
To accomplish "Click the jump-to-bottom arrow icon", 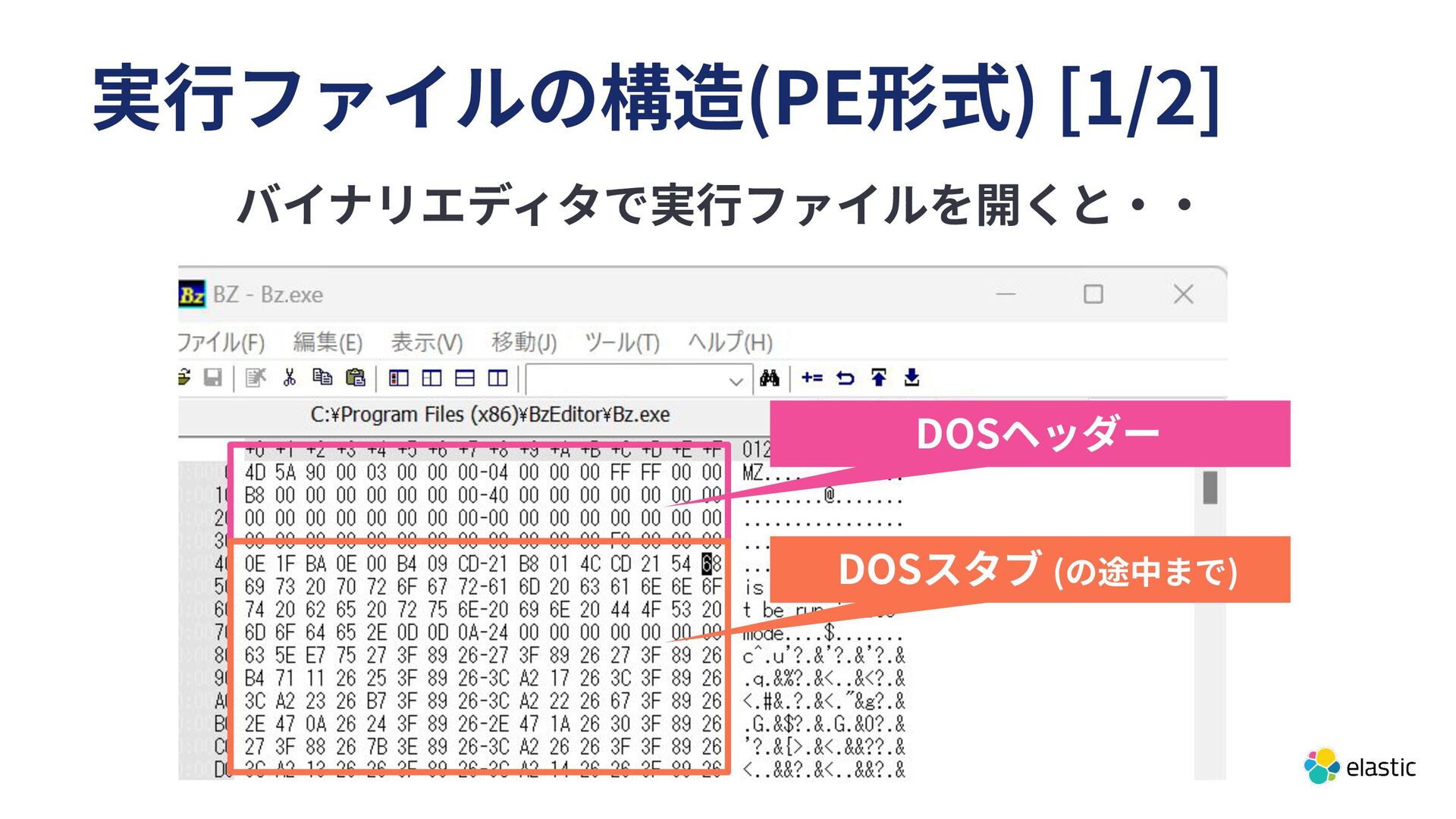I will (912, 378).
